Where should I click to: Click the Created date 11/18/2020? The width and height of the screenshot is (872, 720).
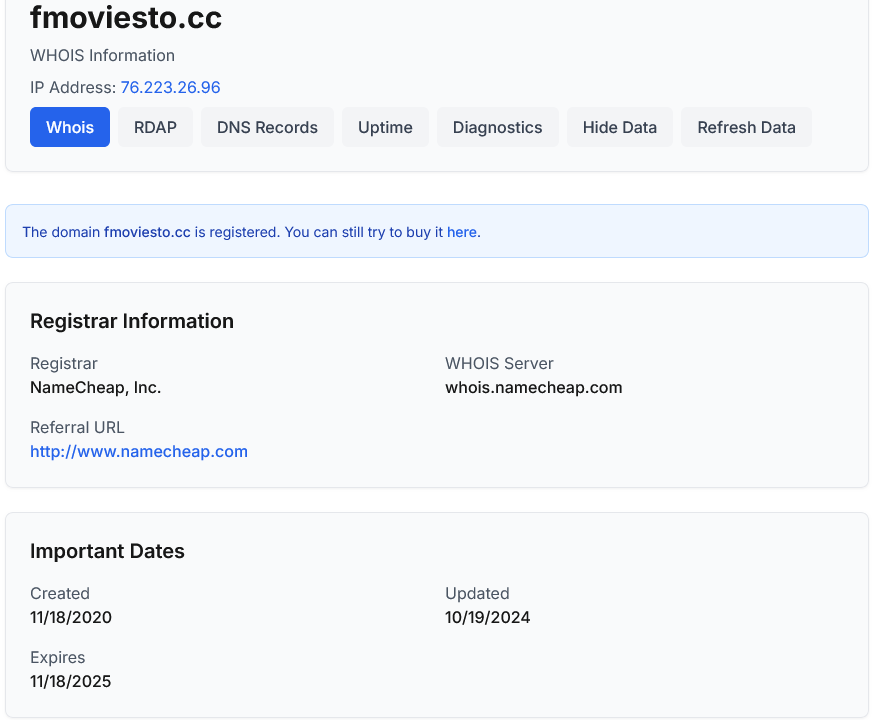(71, 617)
